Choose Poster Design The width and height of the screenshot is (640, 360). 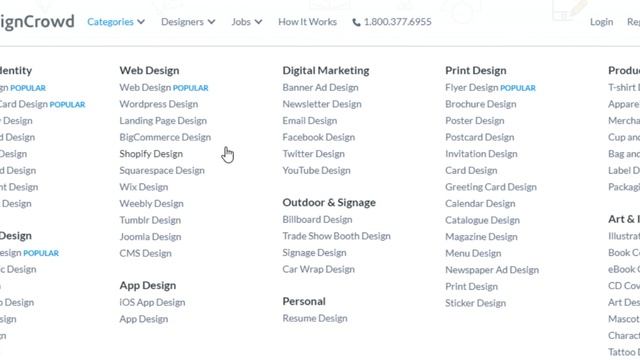pyautogui.click(x=475, y=121)
